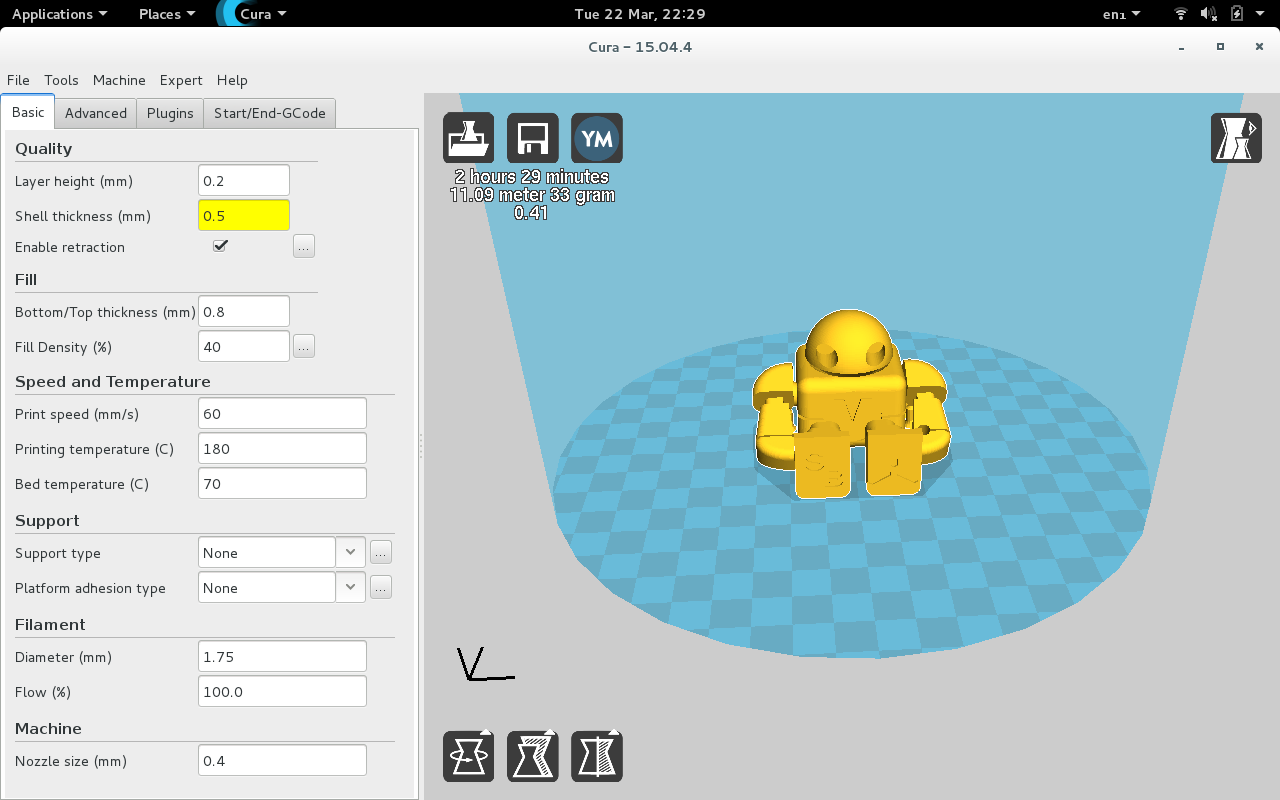
Task: Open the File menu
Action: (x=18, y=80)
